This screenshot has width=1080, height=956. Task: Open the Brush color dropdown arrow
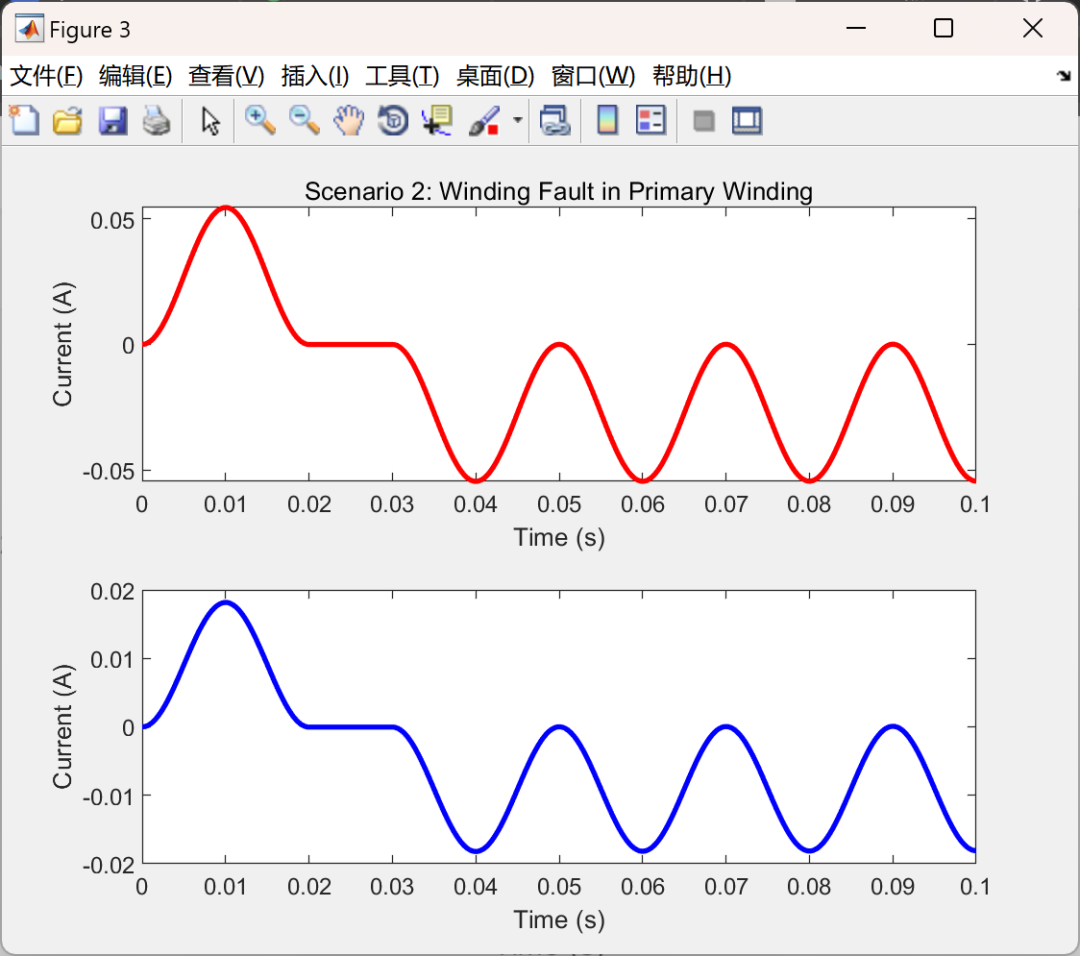pos(517,121)
